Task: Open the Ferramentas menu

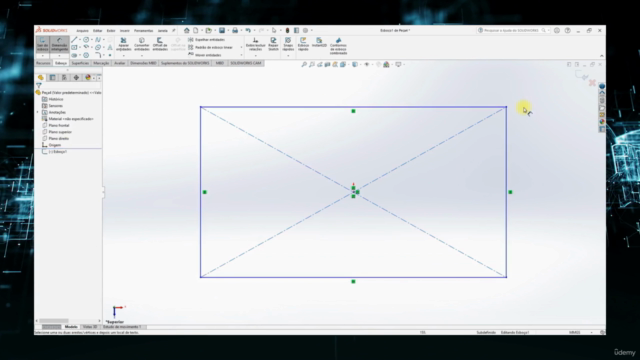Action: click(143, 31)
